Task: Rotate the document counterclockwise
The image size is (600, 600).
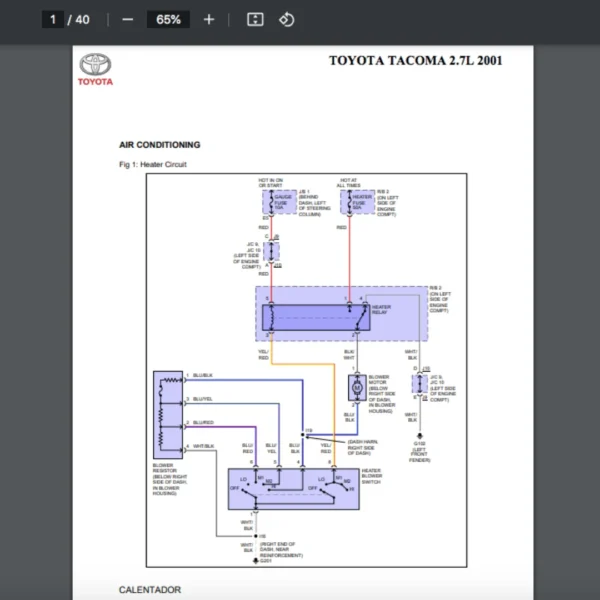Action: pos(287,19)
